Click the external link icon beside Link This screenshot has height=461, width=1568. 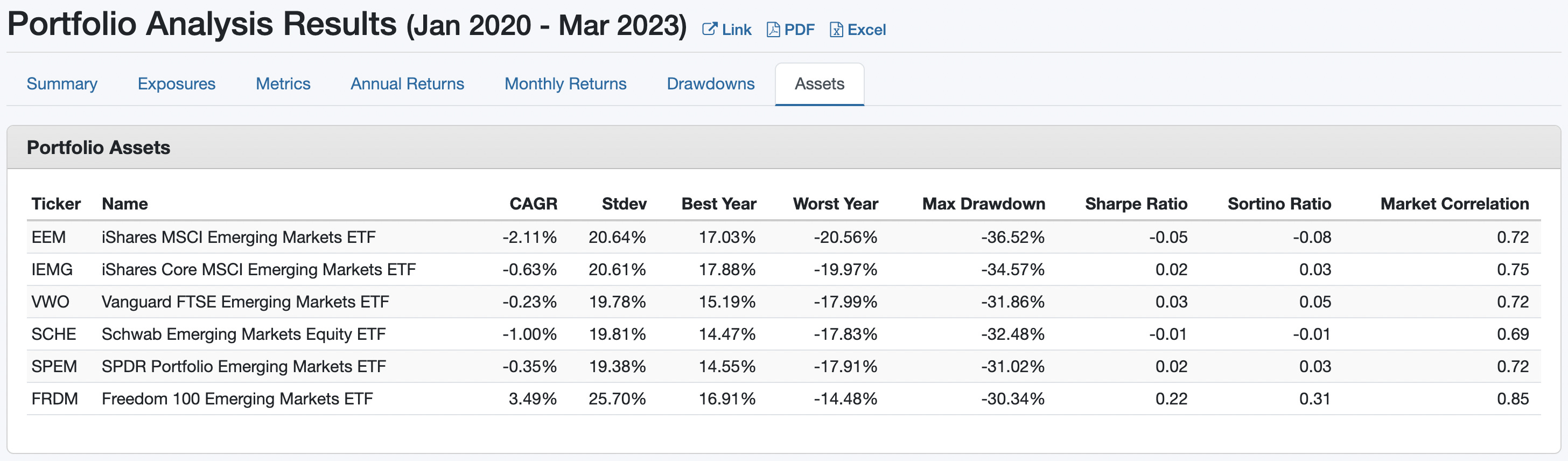point(709,29)
